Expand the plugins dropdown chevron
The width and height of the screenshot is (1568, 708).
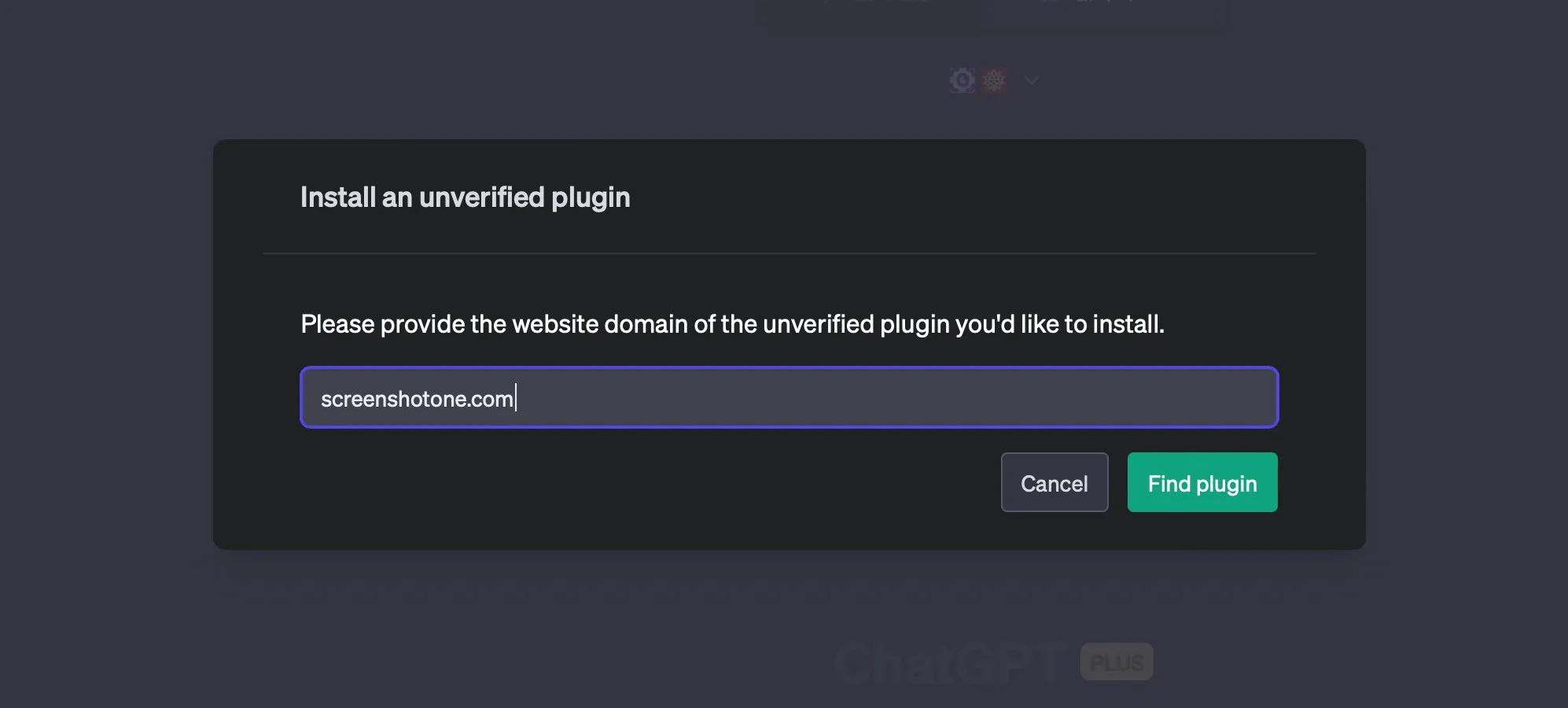point(1030,80)
